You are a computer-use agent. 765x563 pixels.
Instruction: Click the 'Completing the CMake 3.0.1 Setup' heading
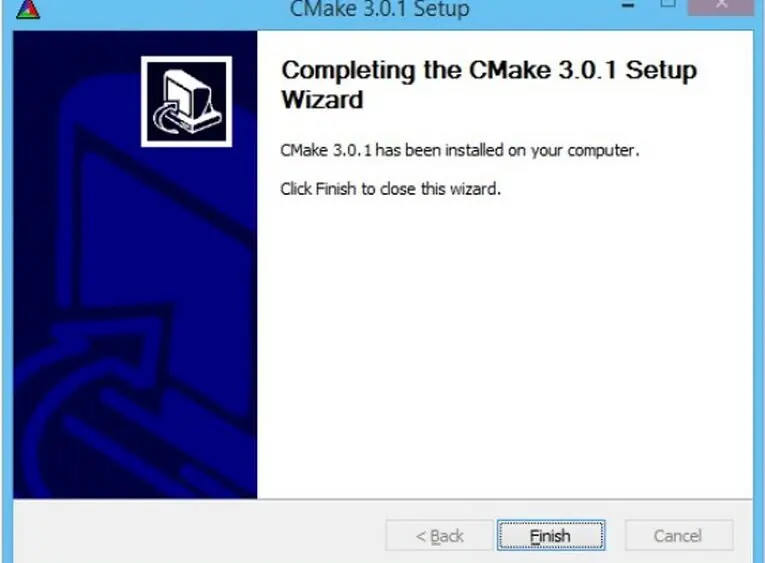point(489,70)
